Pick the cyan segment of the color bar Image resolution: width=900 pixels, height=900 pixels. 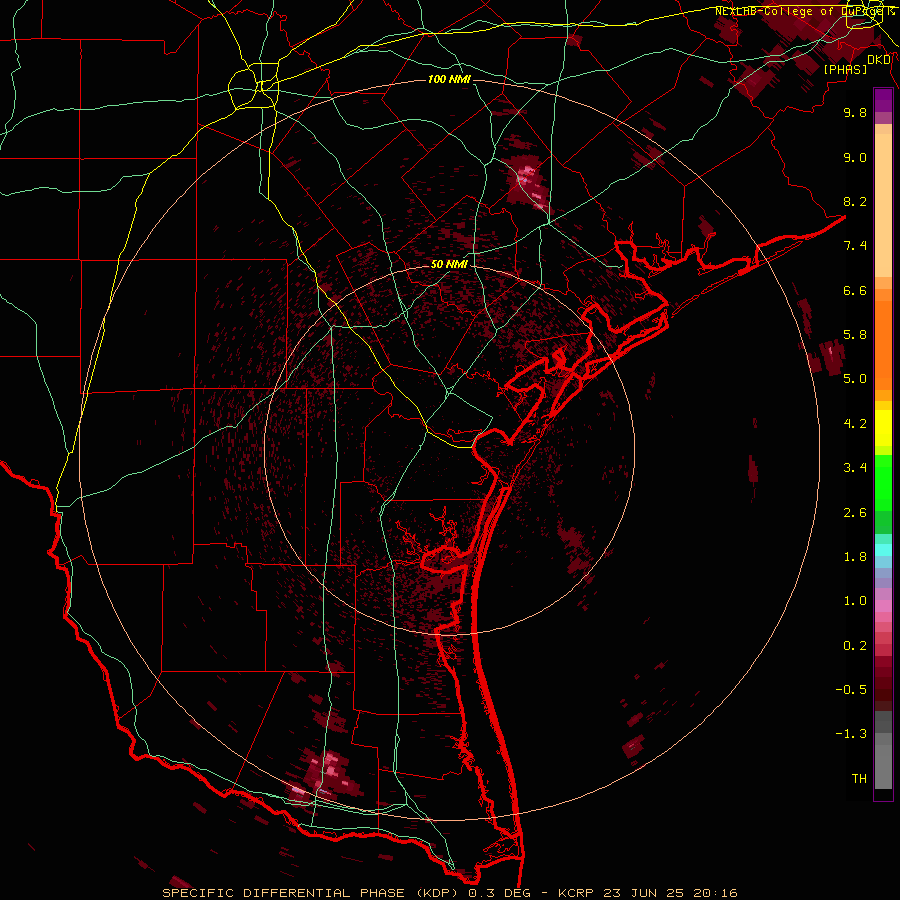pyautogui.click(x=883, y=550)
